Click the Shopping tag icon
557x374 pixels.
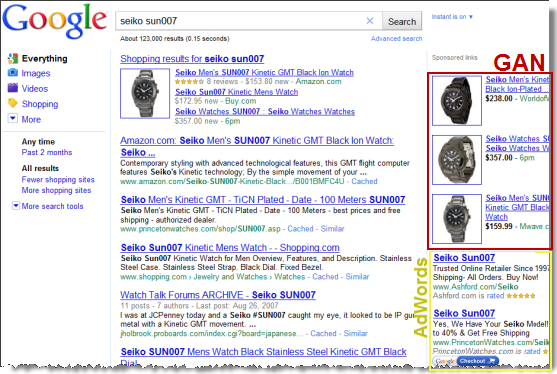(x=13, y=103)
